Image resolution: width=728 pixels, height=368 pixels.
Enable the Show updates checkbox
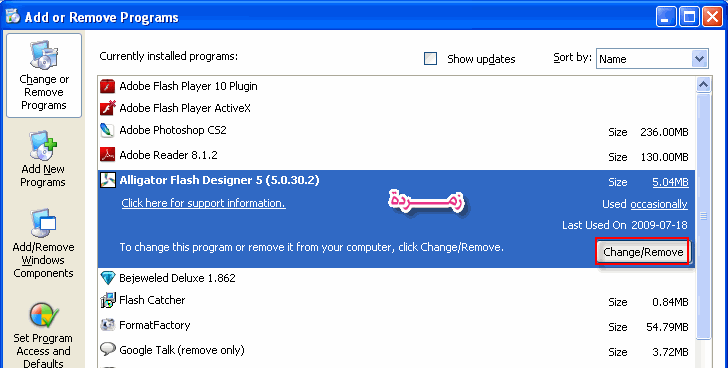(430, 59)
